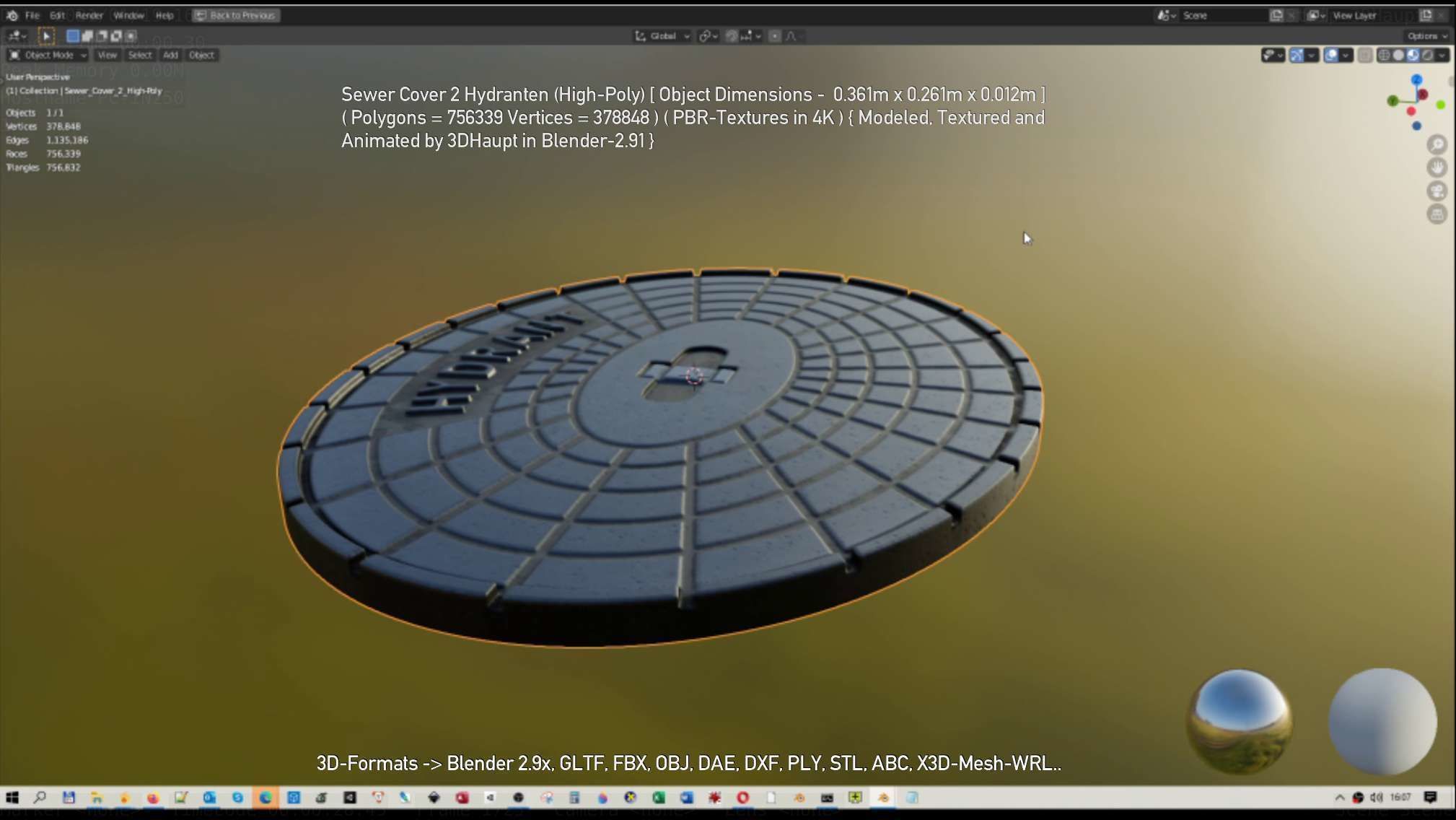
Task: Choose Intersect selection mode icon
Action: [131, 35]
